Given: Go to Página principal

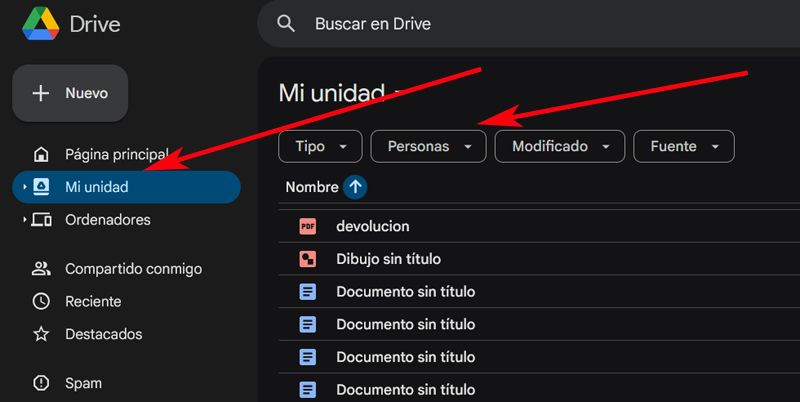Looking at the screenshot, I should click(x=115, y=155).
